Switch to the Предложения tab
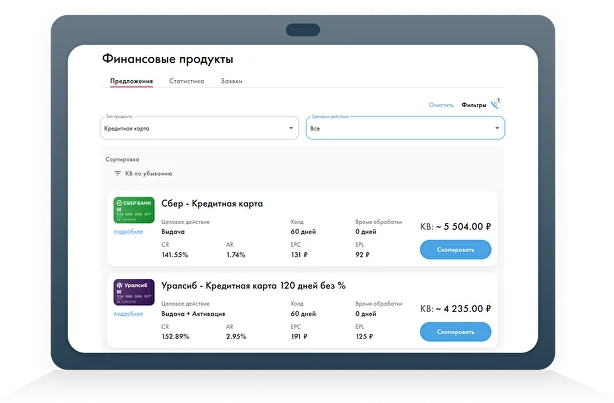Screen dimensions: 614x403 coord(131,81)
